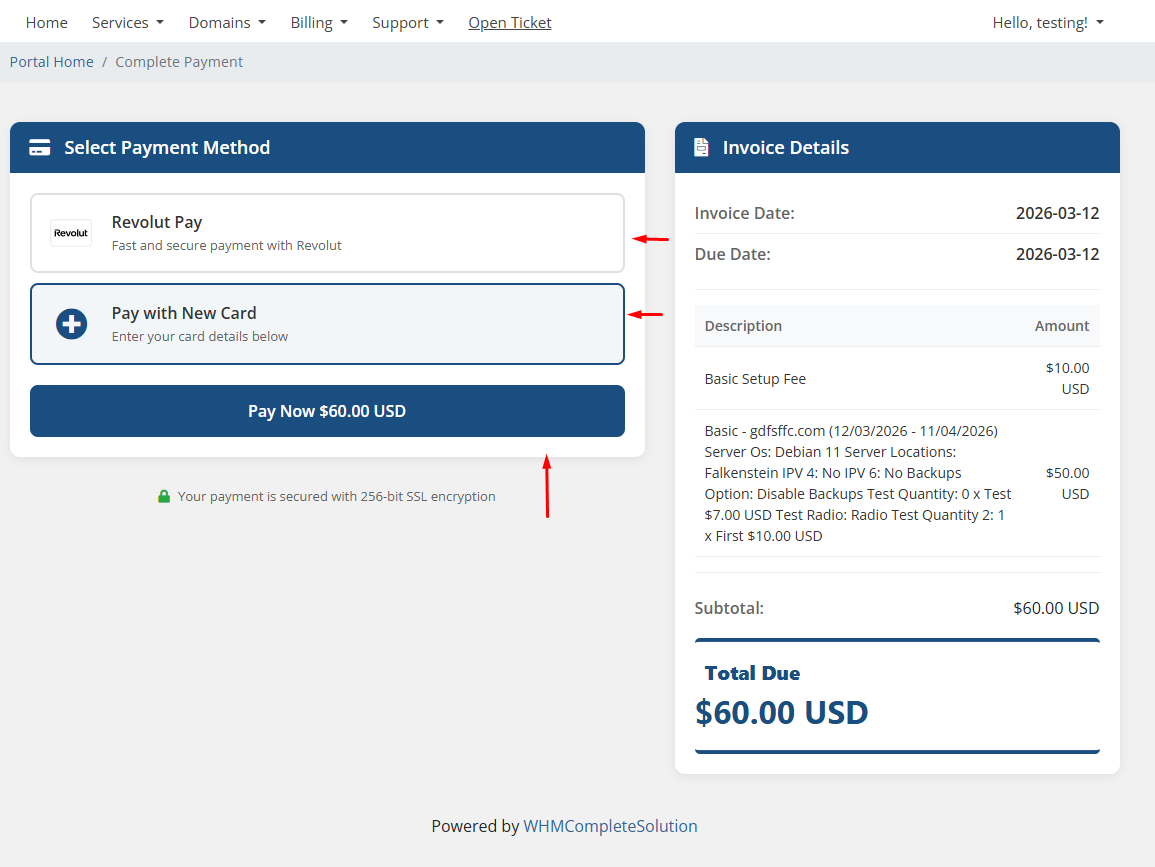Expand the Billing dropdown menu
Screen dimensions: 1155x867
tap(319, 22)
